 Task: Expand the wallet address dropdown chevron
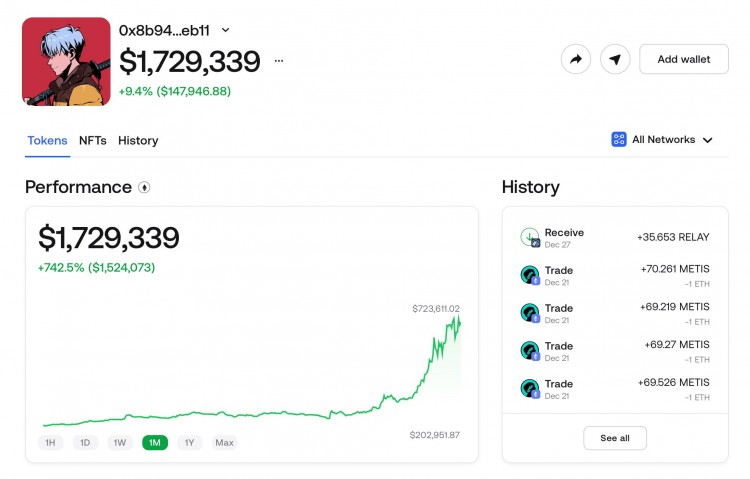(225, 30)
